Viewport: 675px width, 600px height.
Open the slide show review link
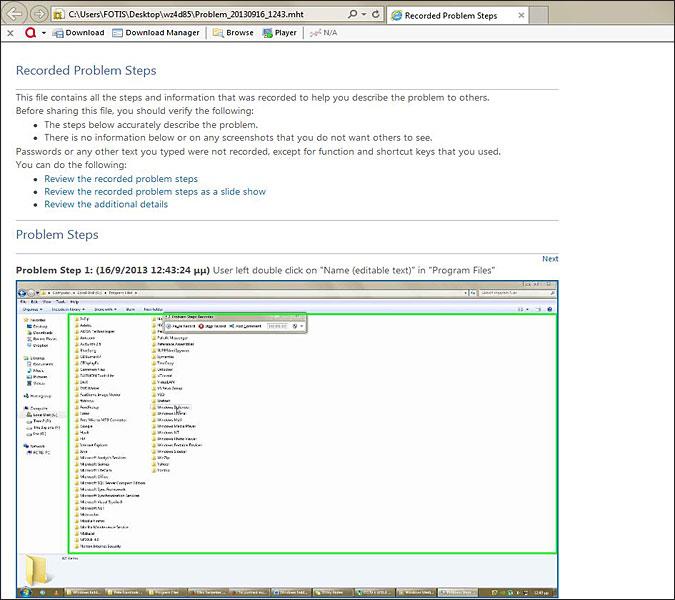155,191
